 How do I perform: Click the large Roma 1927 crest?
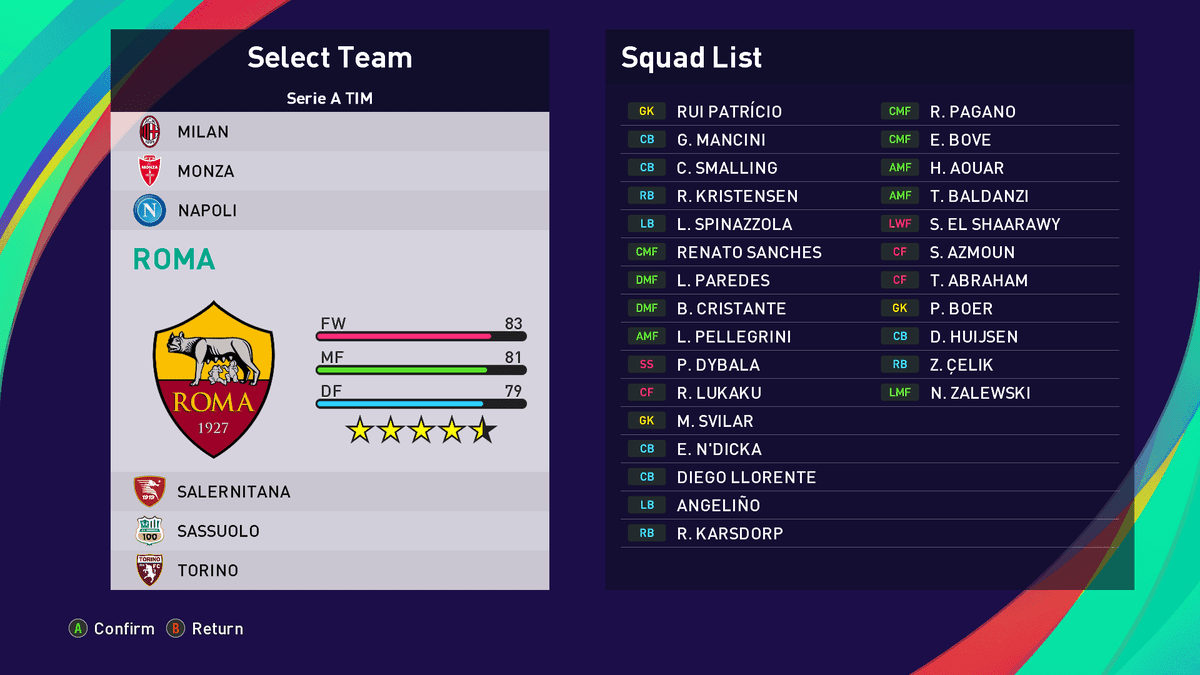pyautogui.click(x=212, y=379)
